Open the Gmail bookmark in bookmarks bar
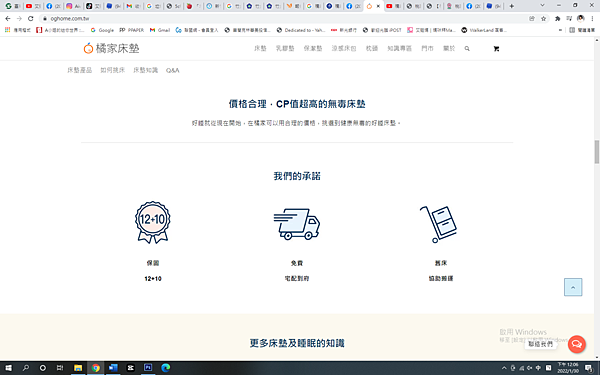The height and width of the screenshot is (375, 600). tap(160, 30)
